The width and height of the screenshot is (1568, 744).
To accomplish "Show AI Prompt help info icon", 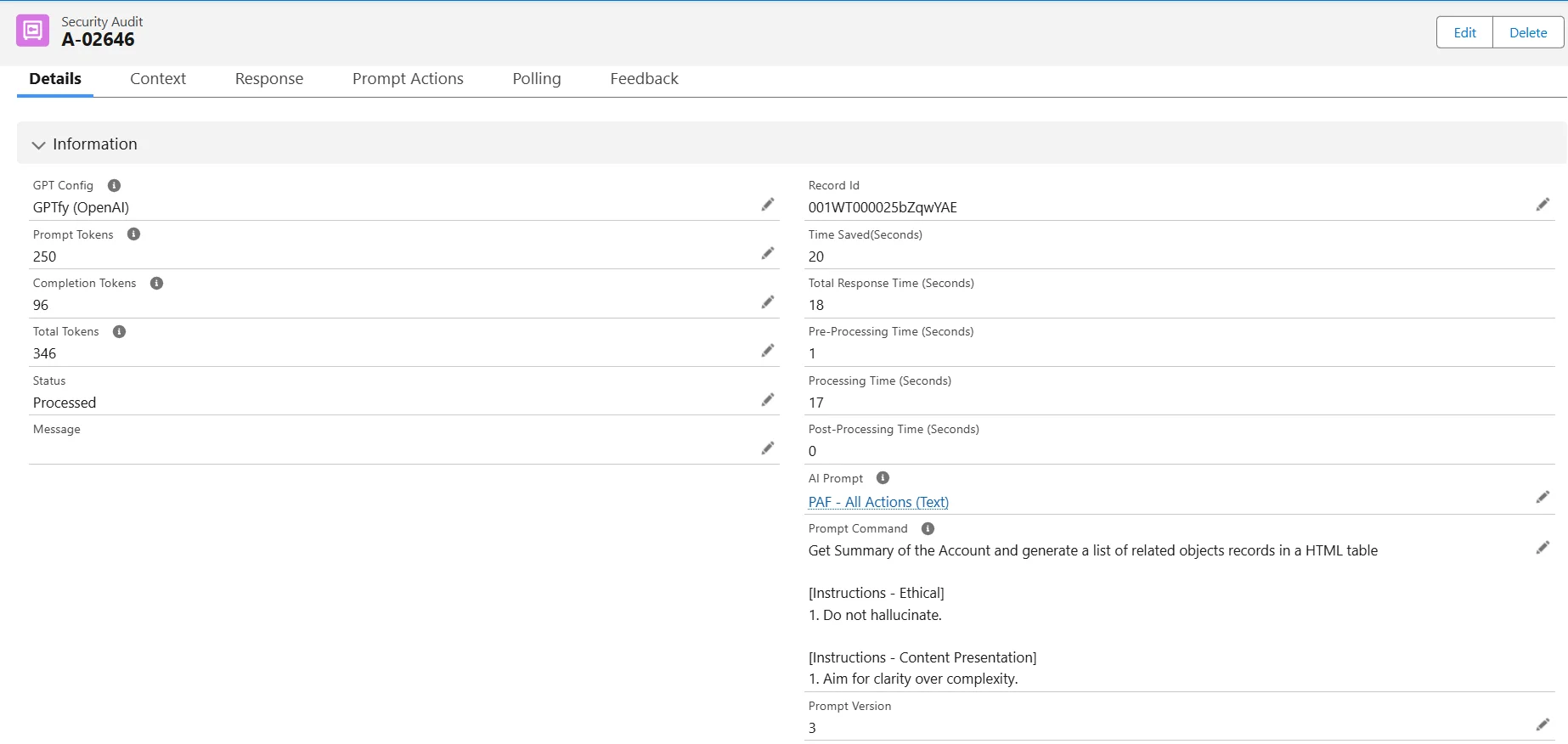I will (883, 478).
